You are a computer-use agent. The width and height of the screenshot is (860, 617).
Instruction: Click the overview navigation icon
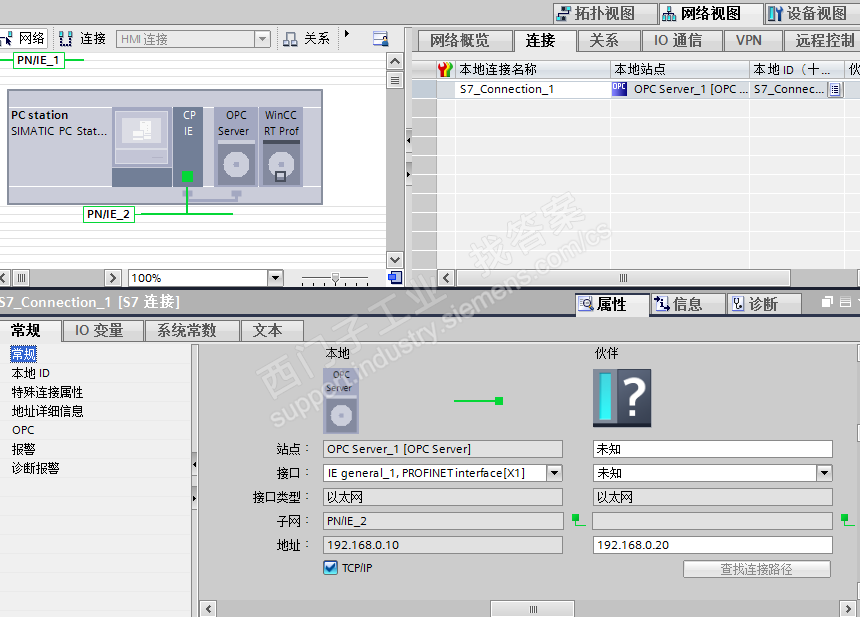(395, 278)
